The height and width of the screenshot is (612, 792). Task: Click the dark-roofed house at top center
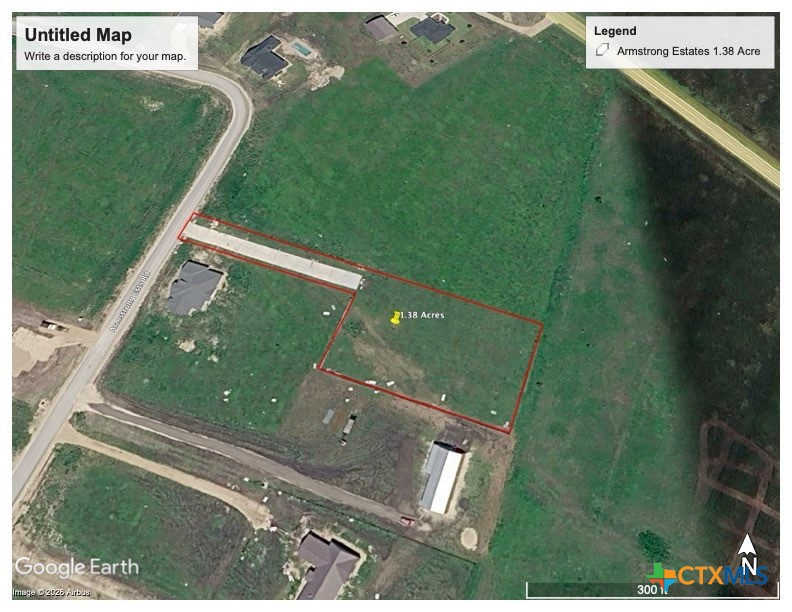264,57
